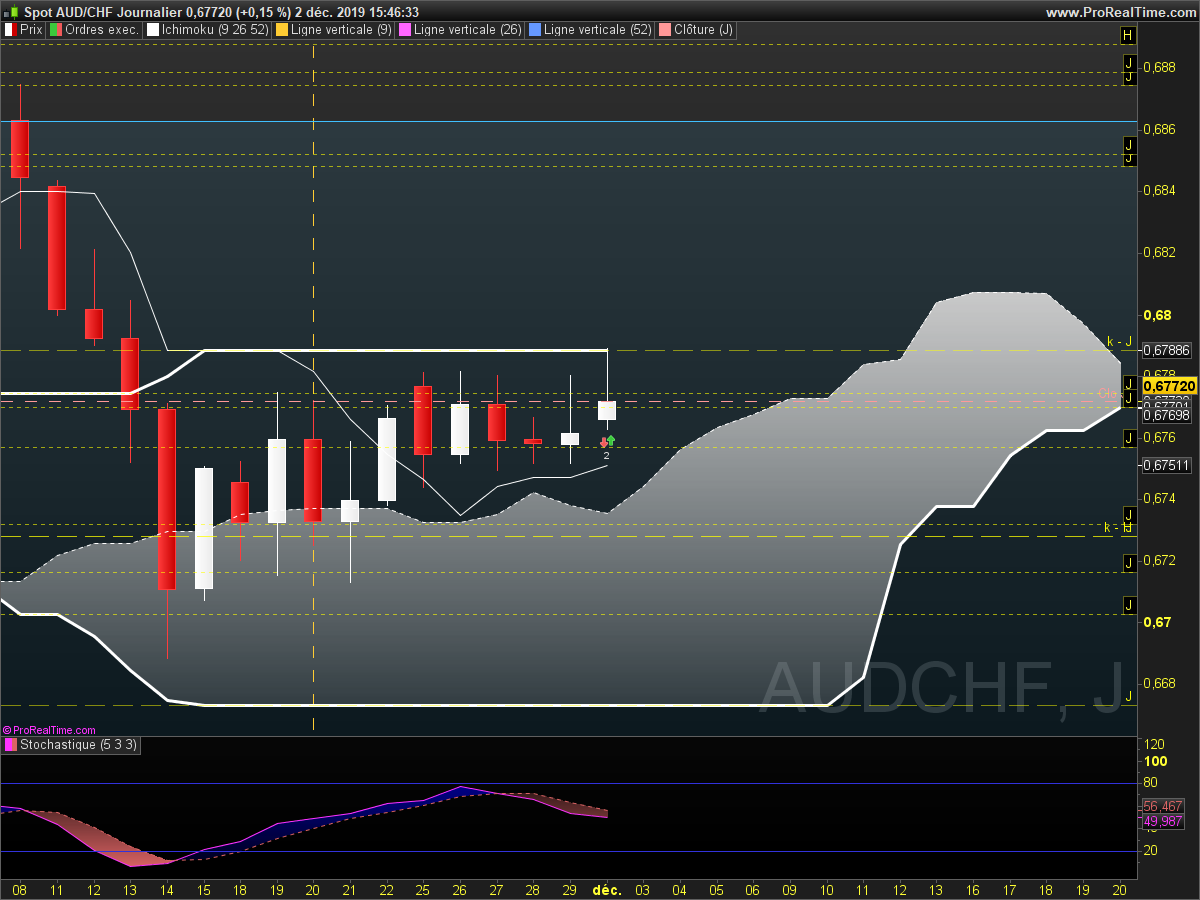1200x900 pixels.
Task: Open the Stochastique (5 3 3) indicator label
Action: [x=71, y=745]
